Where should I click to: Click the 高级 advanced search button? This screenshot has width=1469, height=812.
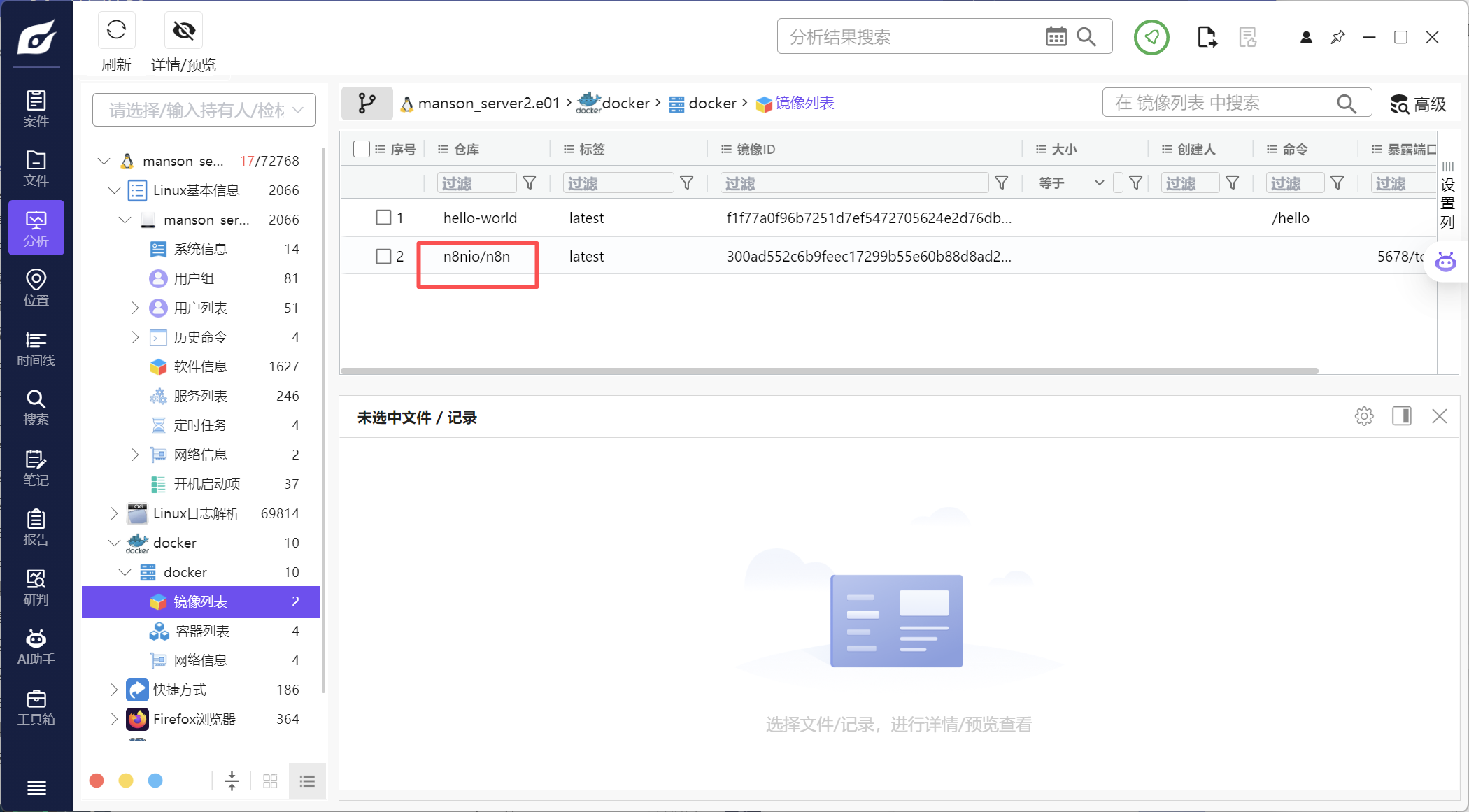[x=1418, y=104]
